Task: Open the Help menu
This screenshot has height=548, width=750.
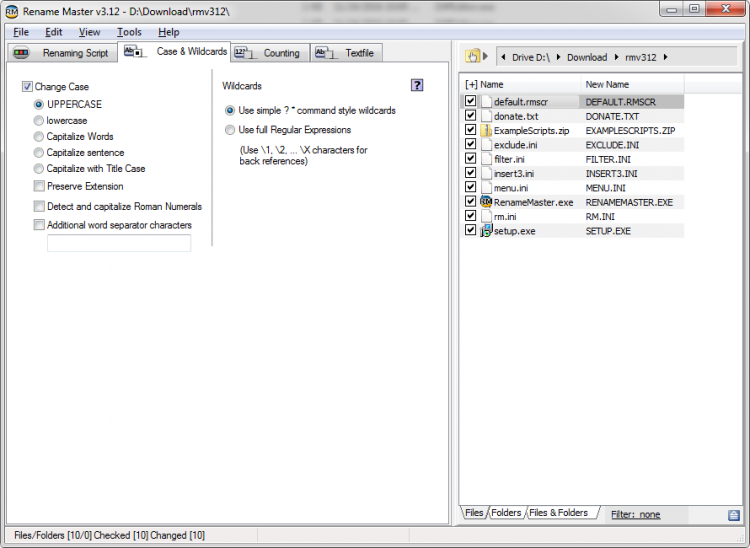Action: point(168,32)
